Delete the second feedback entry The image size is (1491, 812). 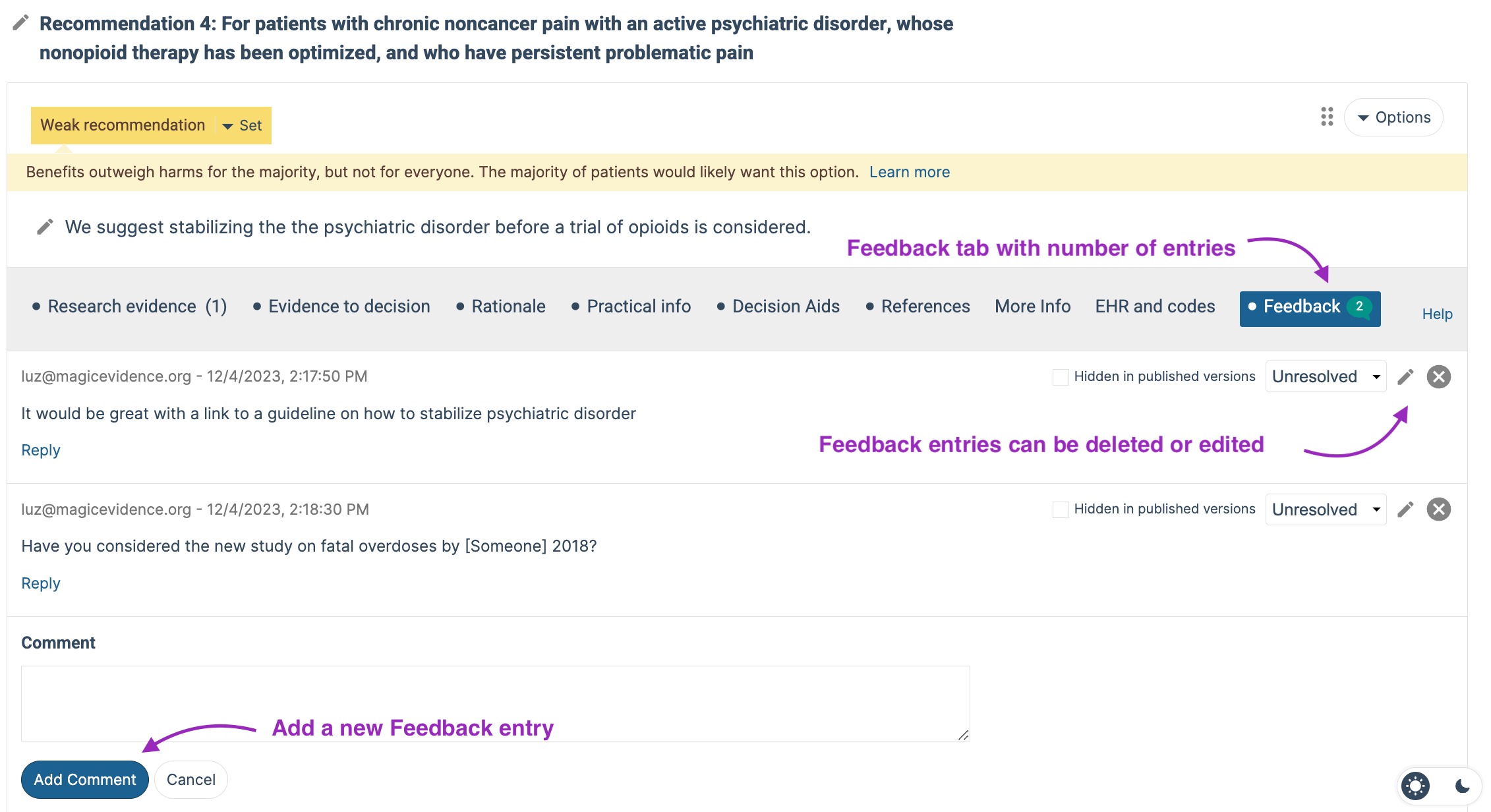[x=1439, y=509]
